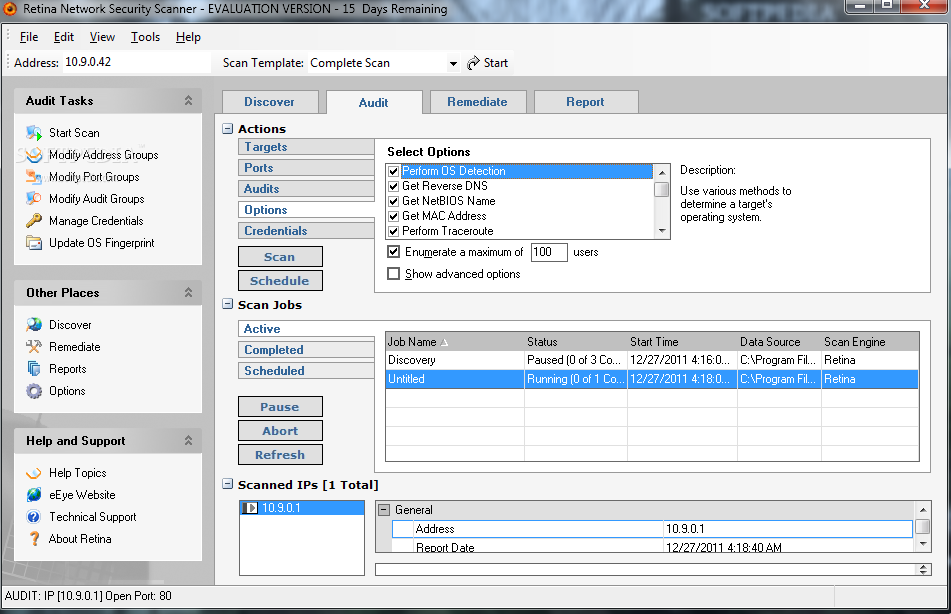Open the View menu
The height and width of the screenshot is (614, 951).
click(x=102, y=37)
